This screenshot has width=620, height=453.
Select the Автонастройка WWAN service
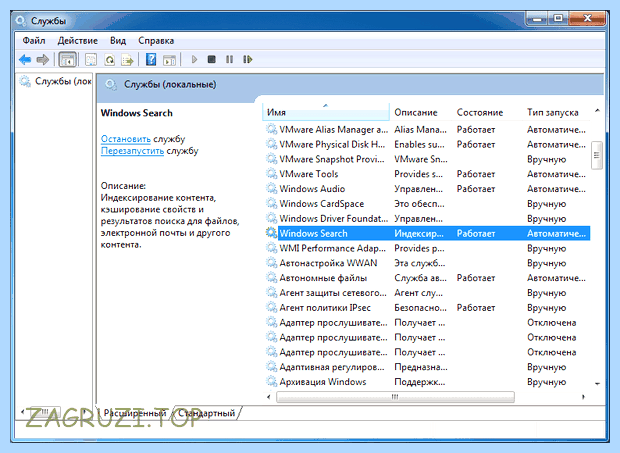tap(328, 263)
